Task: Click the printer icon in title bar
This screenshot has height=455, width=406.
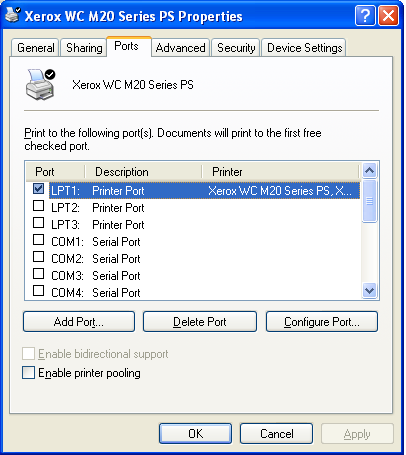Action: (x=13, y=15)
